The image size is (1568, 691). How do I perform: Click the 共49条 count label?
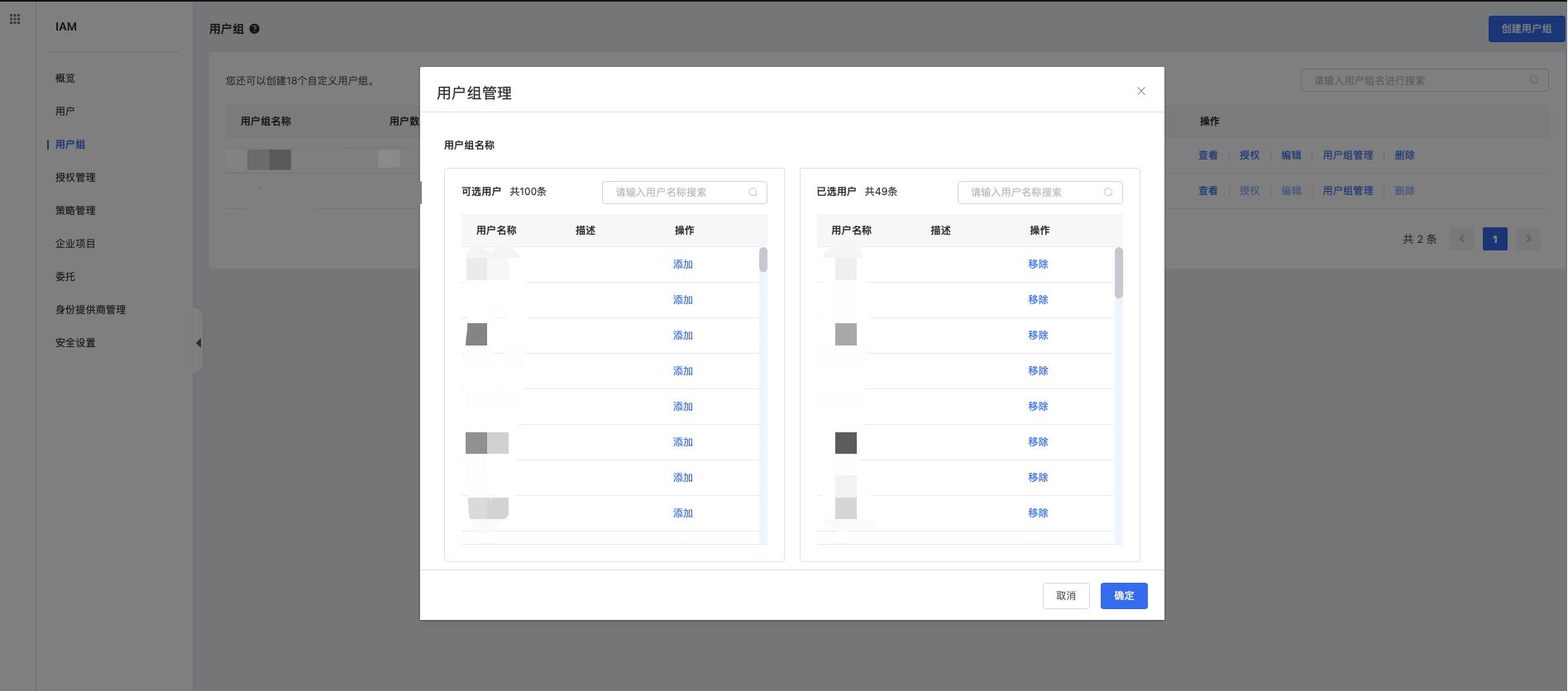pyautogui.click(x=881, y=192)
